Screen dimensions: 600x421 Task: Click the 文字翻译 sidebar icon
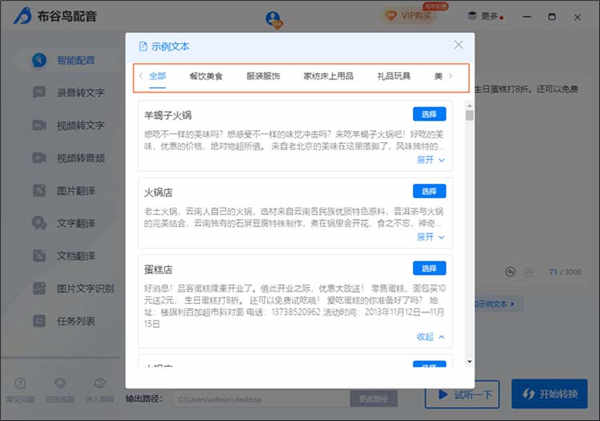pos(39,223)
